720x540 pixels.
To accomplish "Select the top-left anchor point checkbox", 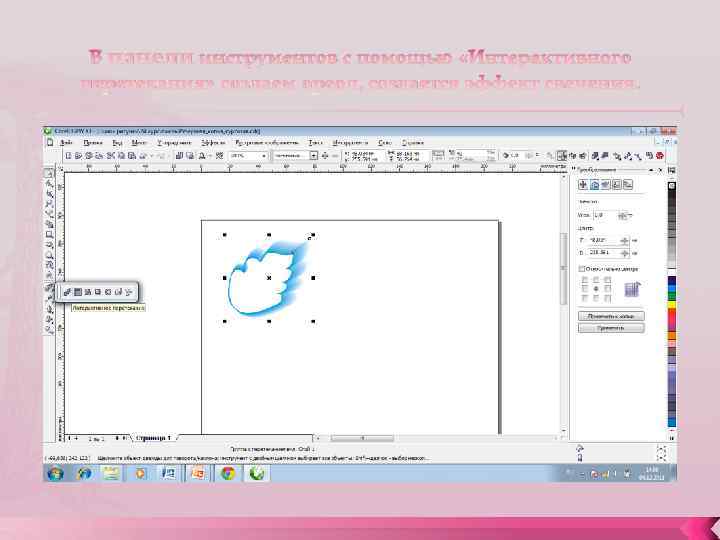I will click(585, 280).
